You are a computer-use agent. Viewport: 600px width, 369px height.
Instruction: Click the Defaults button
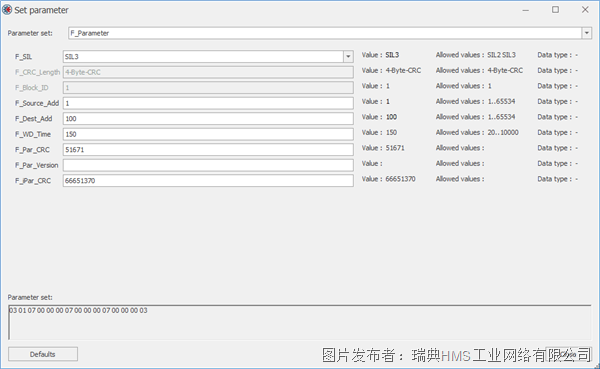tap(43, 354)
